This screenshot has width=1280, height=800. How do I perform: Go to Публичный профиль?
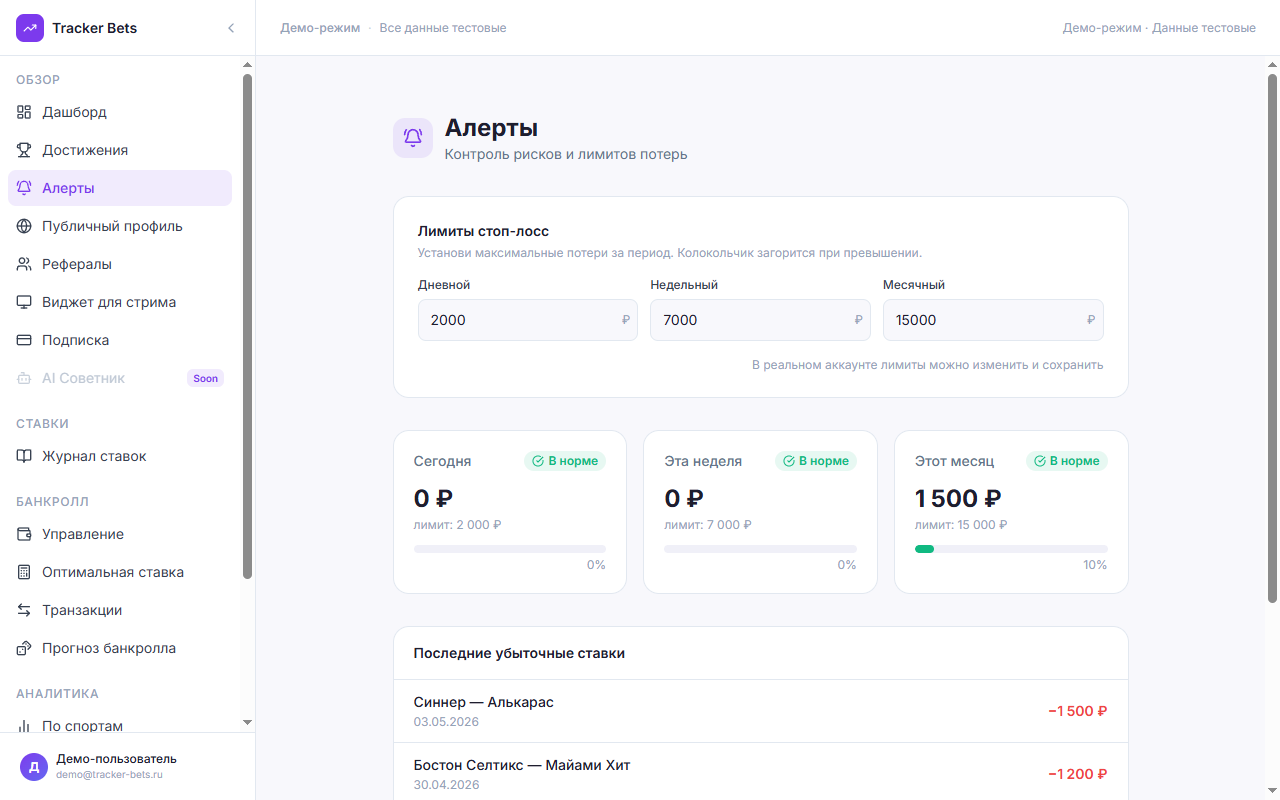pyautogui.click(x=120, y=226)
